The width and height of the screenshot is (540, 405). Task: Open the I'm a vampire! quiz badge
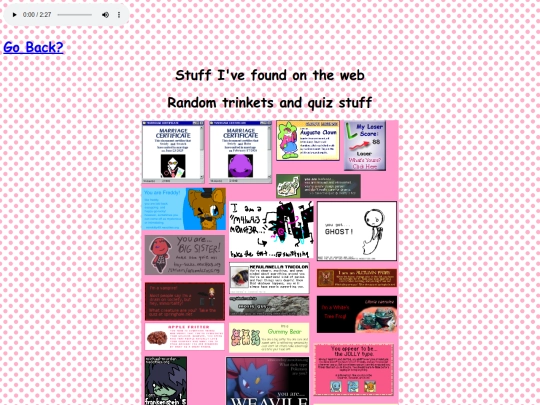(185, 301)
